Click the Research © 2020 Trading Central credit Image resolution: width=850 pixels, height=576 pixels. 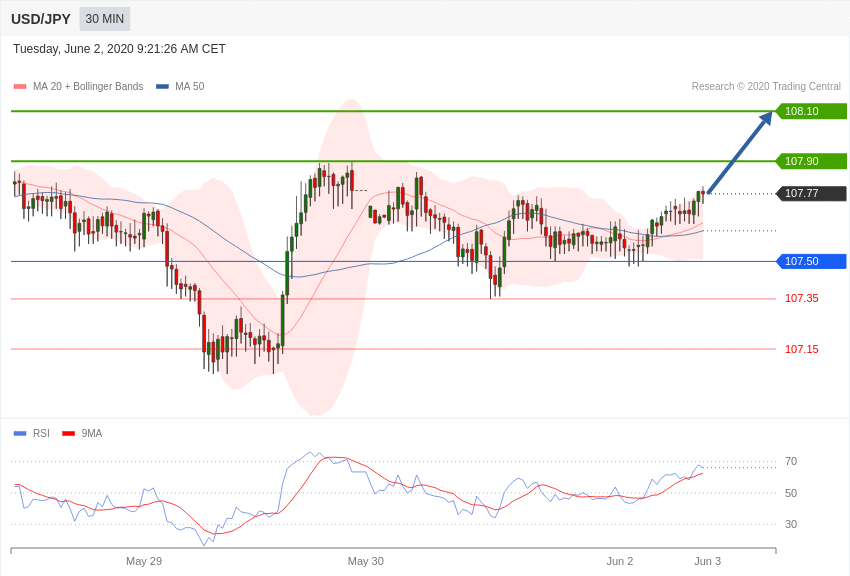pos(766,86)
